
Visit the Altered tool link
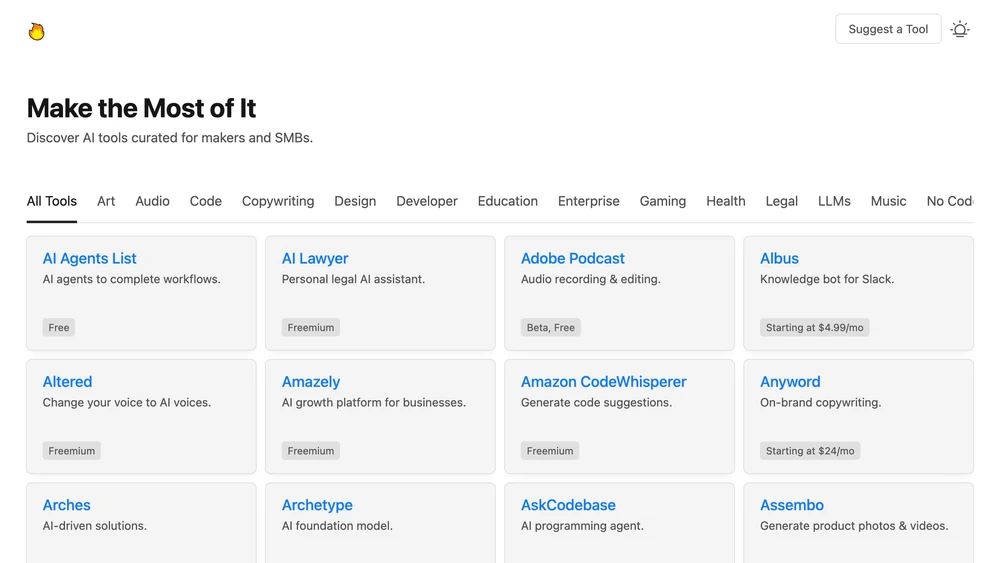point(67,381)
